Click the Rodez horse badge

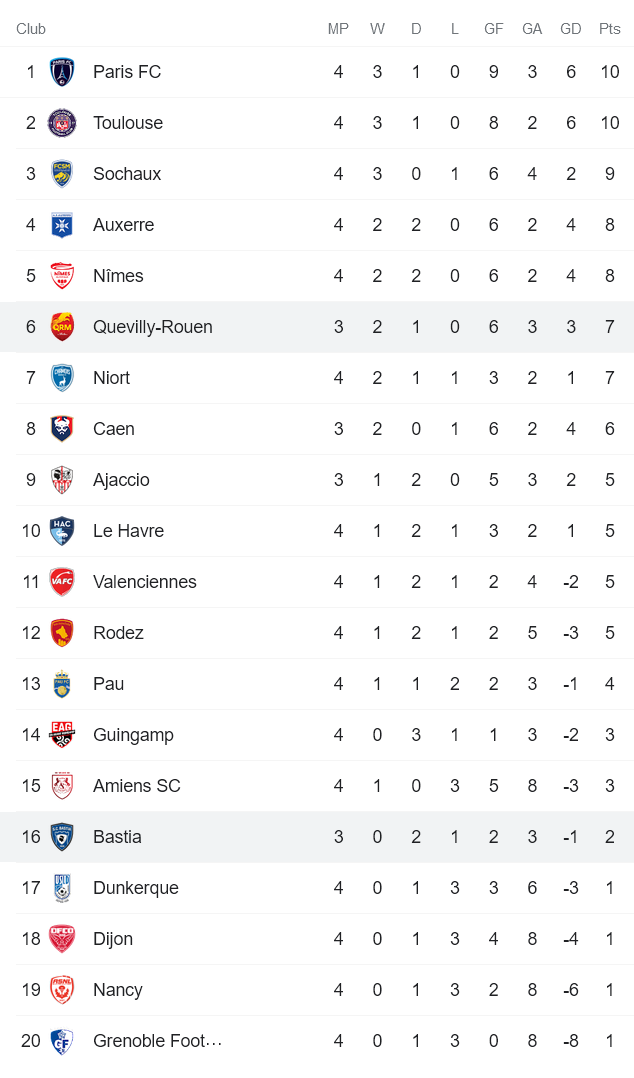point(62,632)
